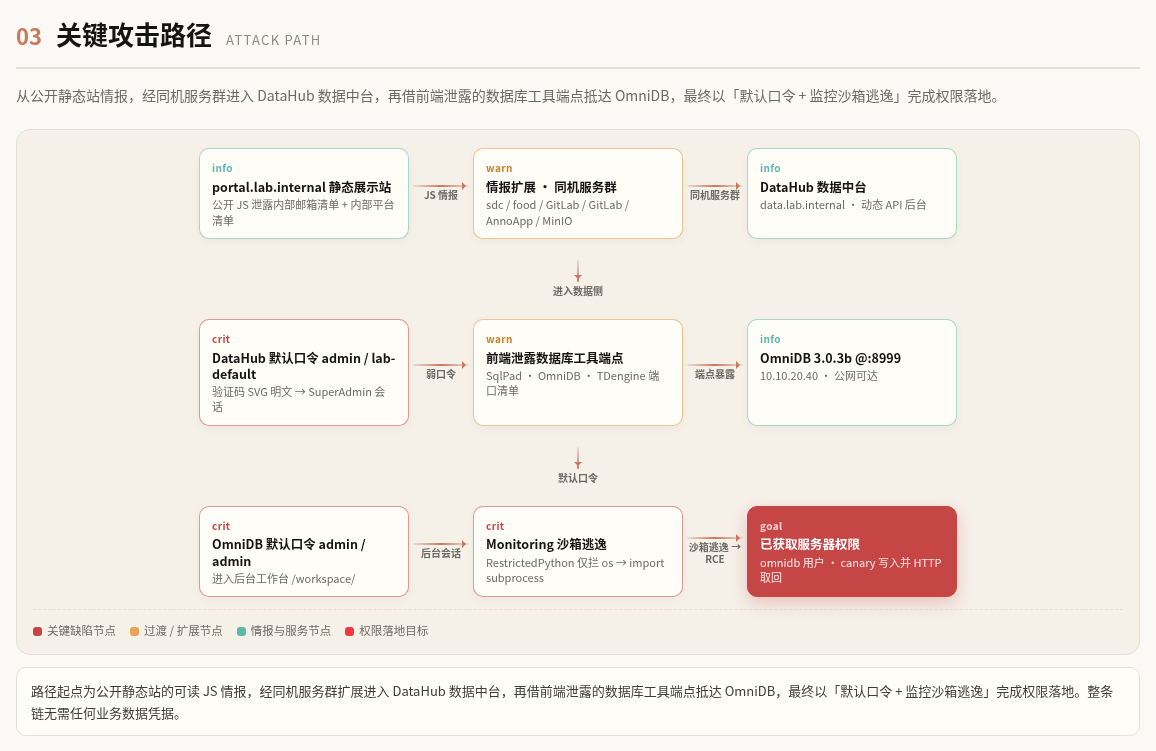Click the section number 03
Image resolution: width=1156 pixels, height=751 pixels.
pos(29,37)
